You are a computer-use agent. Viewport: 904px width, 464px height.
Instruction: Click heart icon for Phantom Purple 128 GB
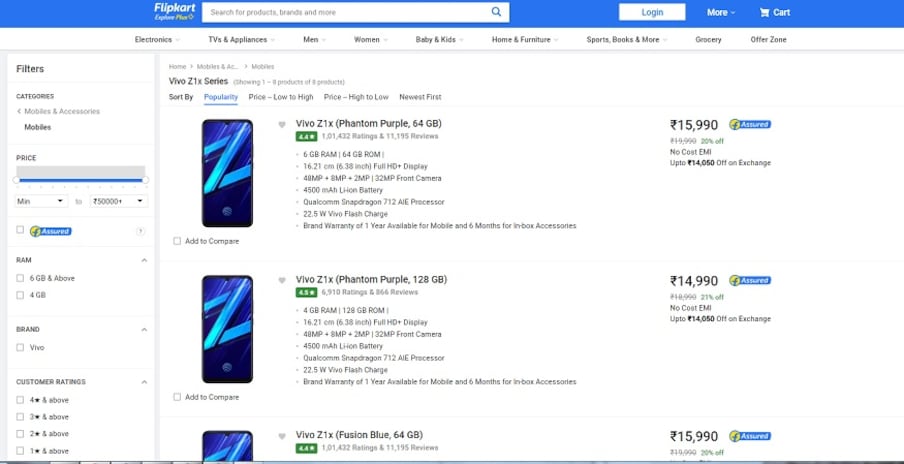click(283, 280)
